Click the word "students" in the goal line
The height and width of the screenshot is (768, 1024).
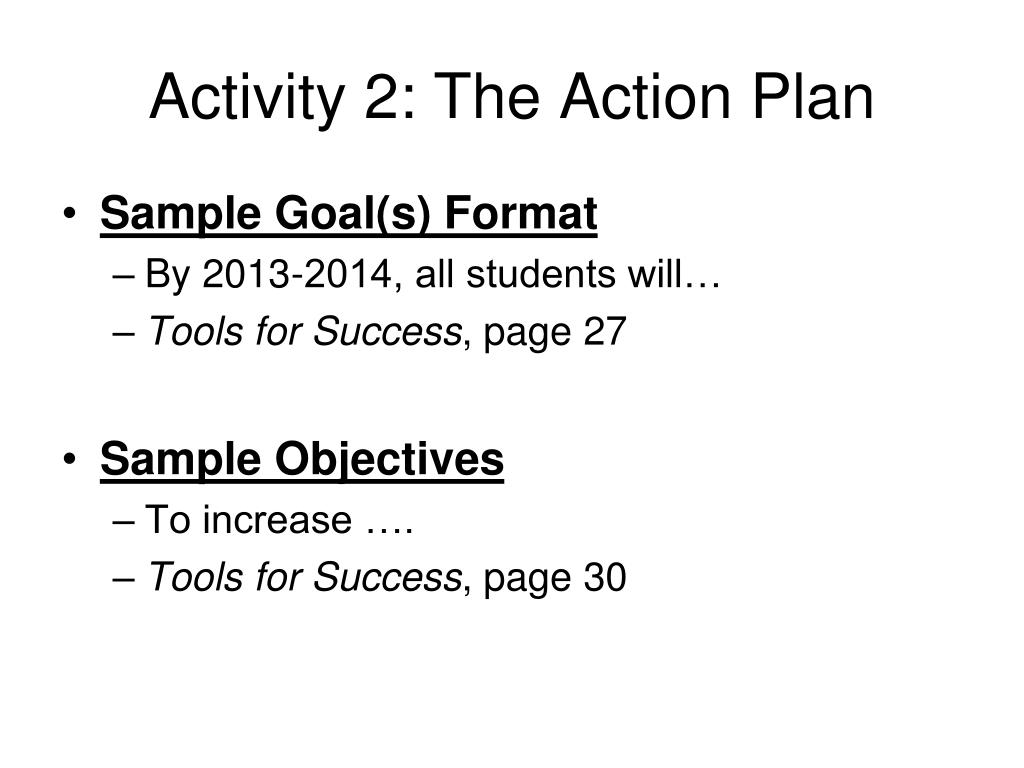(x=541, y=274)
